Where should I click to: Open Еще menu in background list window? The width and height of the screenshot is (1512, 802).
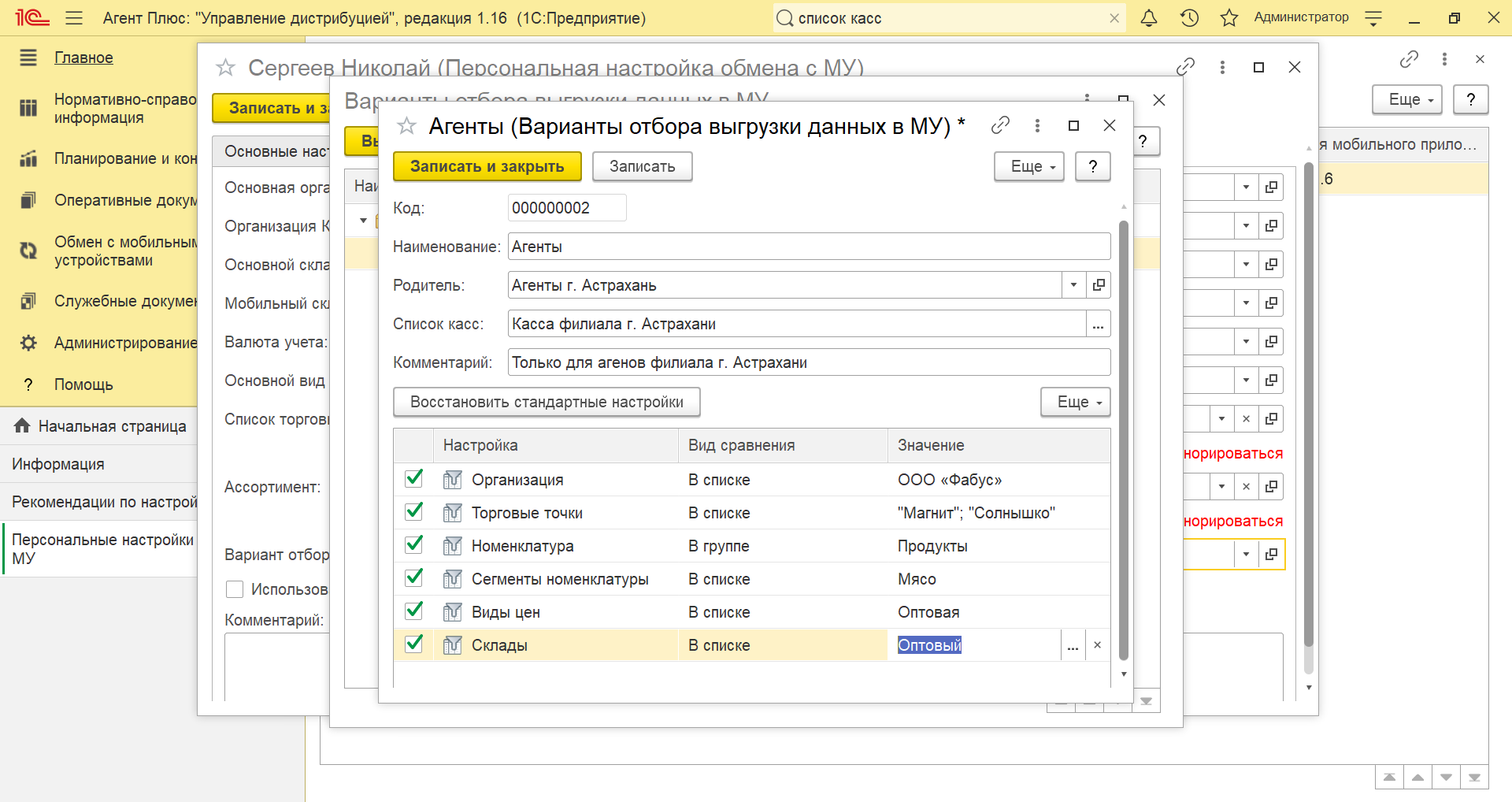tap(1407, 99)
